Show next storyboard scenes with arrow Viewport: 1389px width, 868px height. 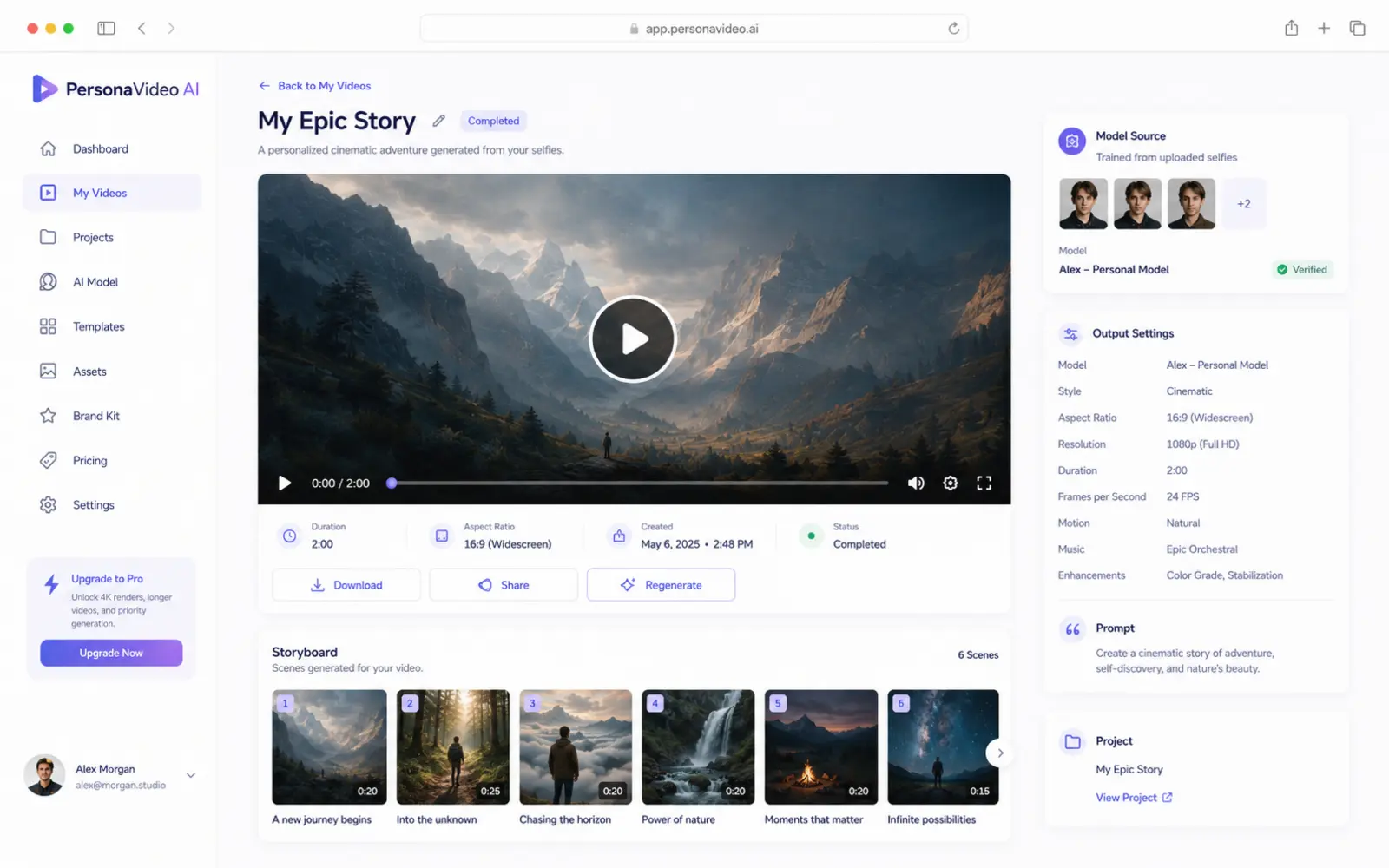1000,753
